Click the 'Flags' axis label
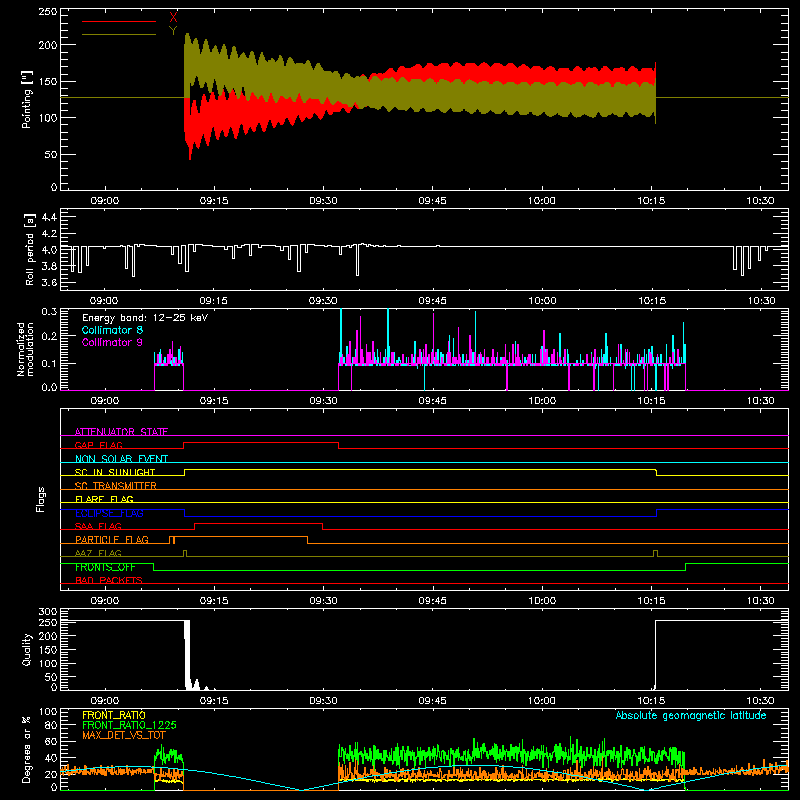 click(40, 499)
